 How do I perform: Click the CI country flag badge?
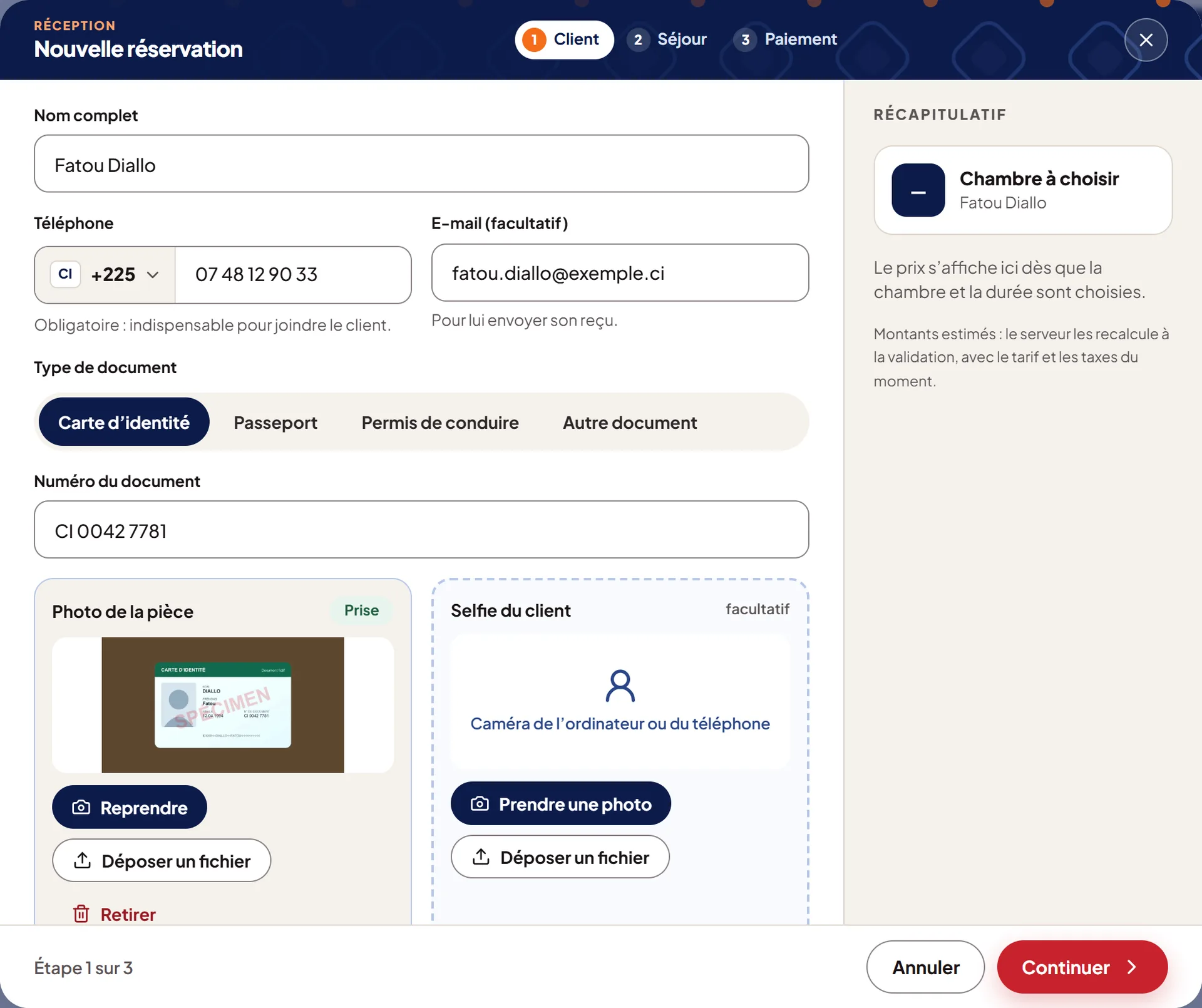pos(65,274)
